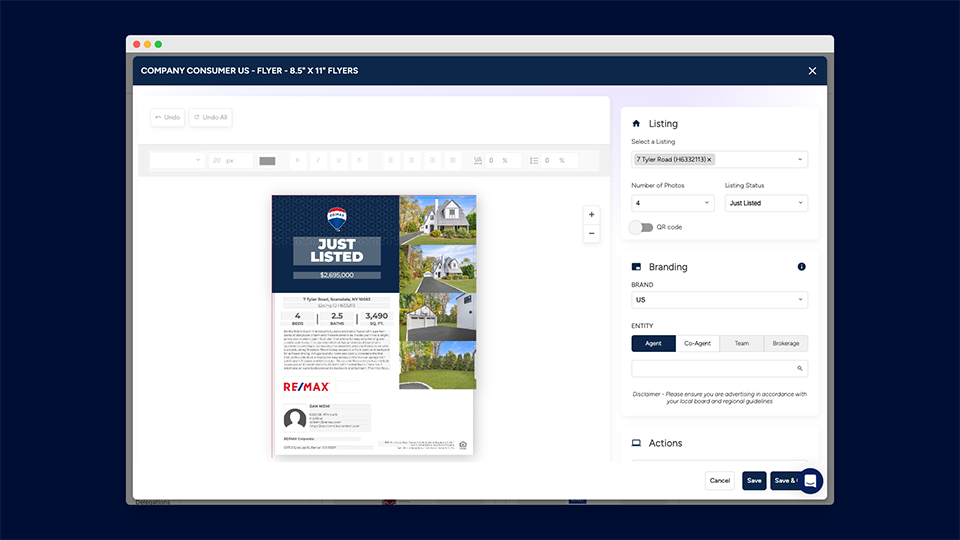Screen dimensions: 960x540
Task: Toggle bold text formatting
Action: pos(296,160)
